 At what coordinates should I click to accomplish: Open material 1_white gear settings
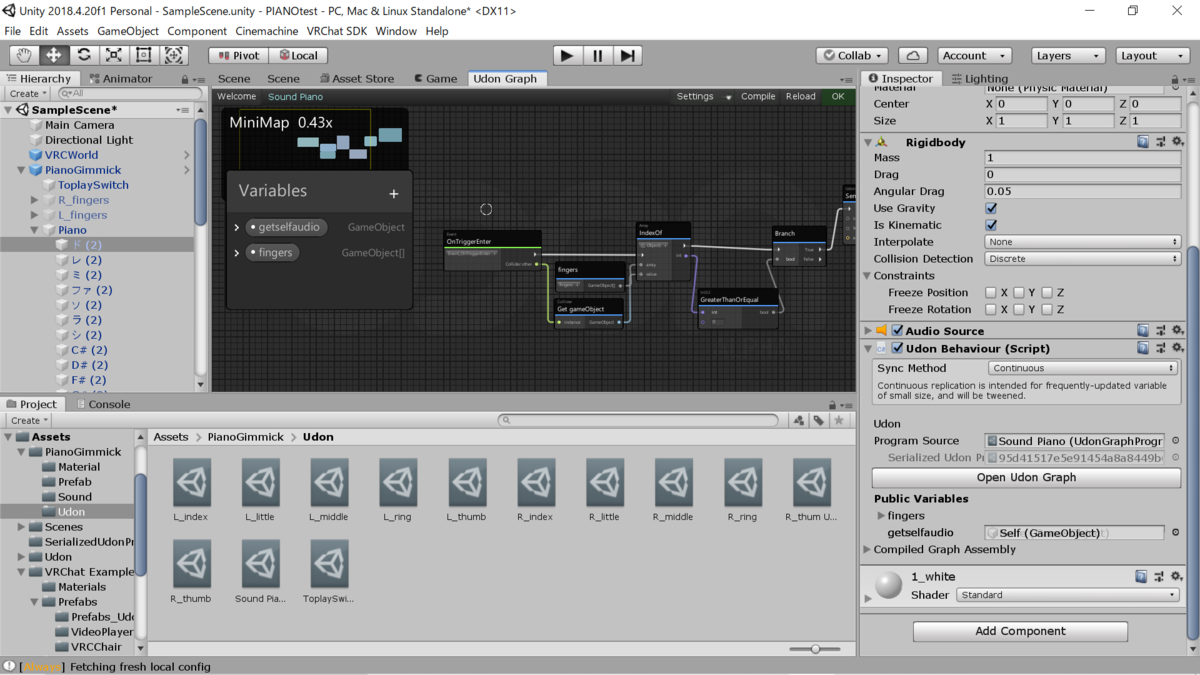(1177, 577)
